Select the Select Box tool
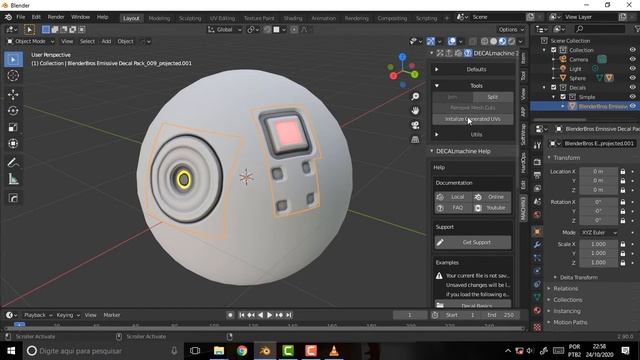Image resolution: width=640 pixels, height=360 pixels. point(13,60)
